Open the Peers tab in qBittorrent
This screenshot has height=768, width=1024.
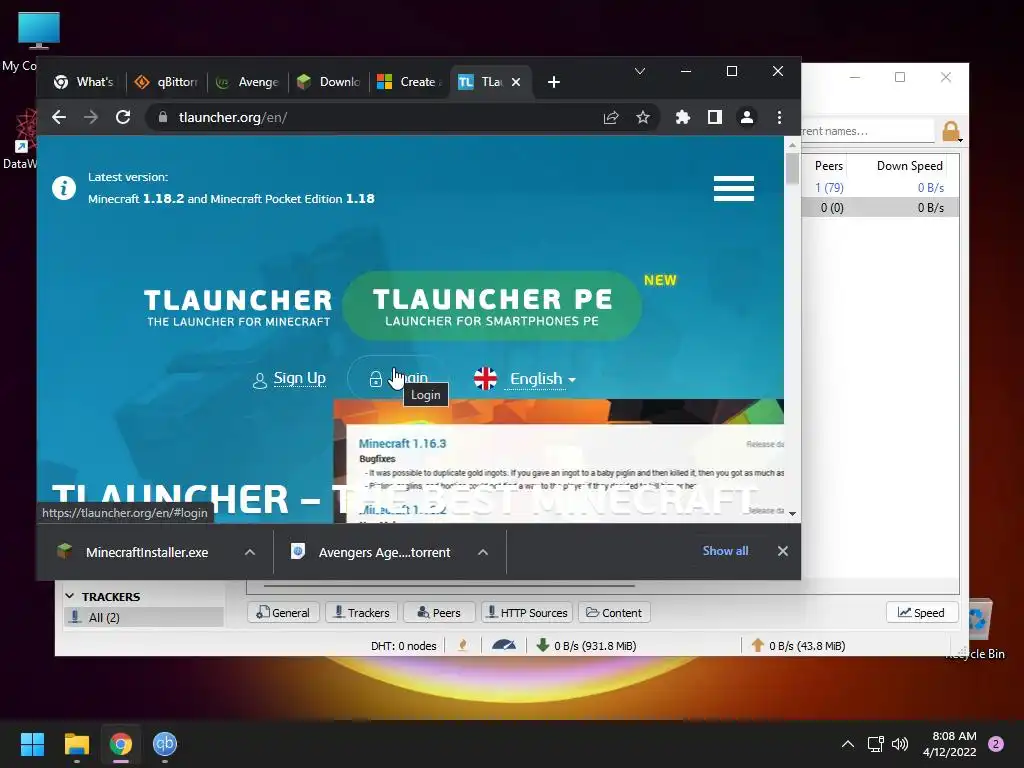coord(439,613)
